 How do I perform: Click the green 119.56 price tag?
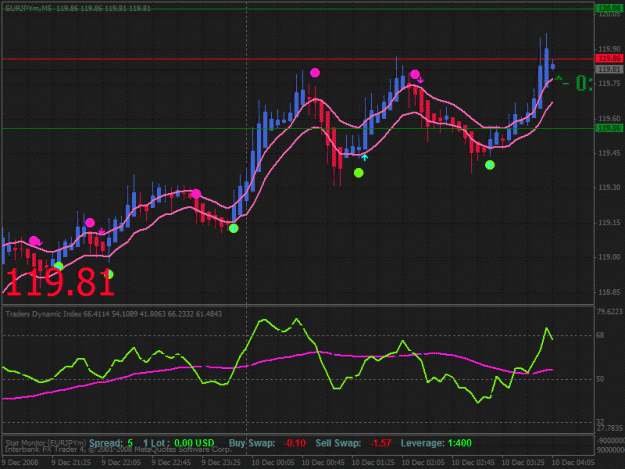[609, 128]
